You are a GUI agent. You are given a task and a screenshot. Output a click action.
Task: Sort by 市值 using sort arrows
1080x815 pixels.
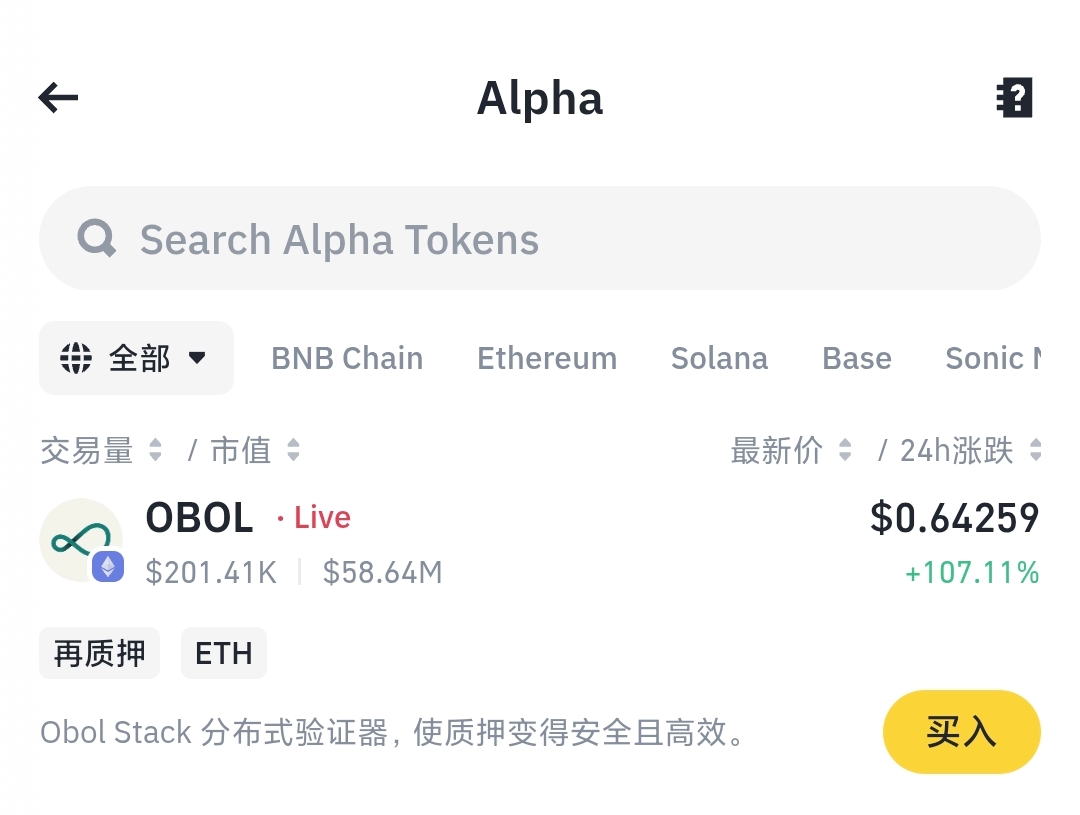click(x=293, y=450)
